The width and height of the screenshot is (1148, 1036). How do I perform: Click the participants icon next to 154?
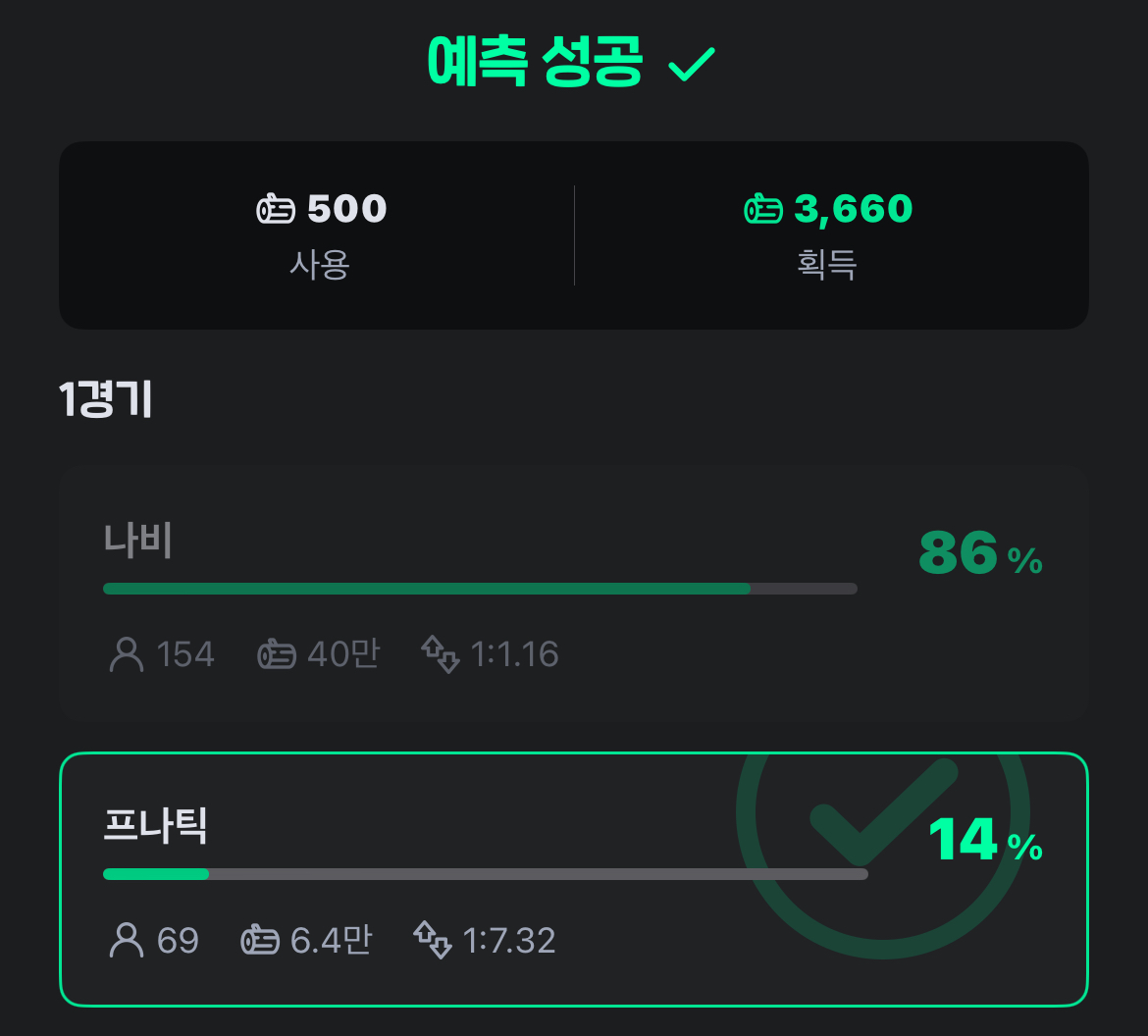(126, 653)
